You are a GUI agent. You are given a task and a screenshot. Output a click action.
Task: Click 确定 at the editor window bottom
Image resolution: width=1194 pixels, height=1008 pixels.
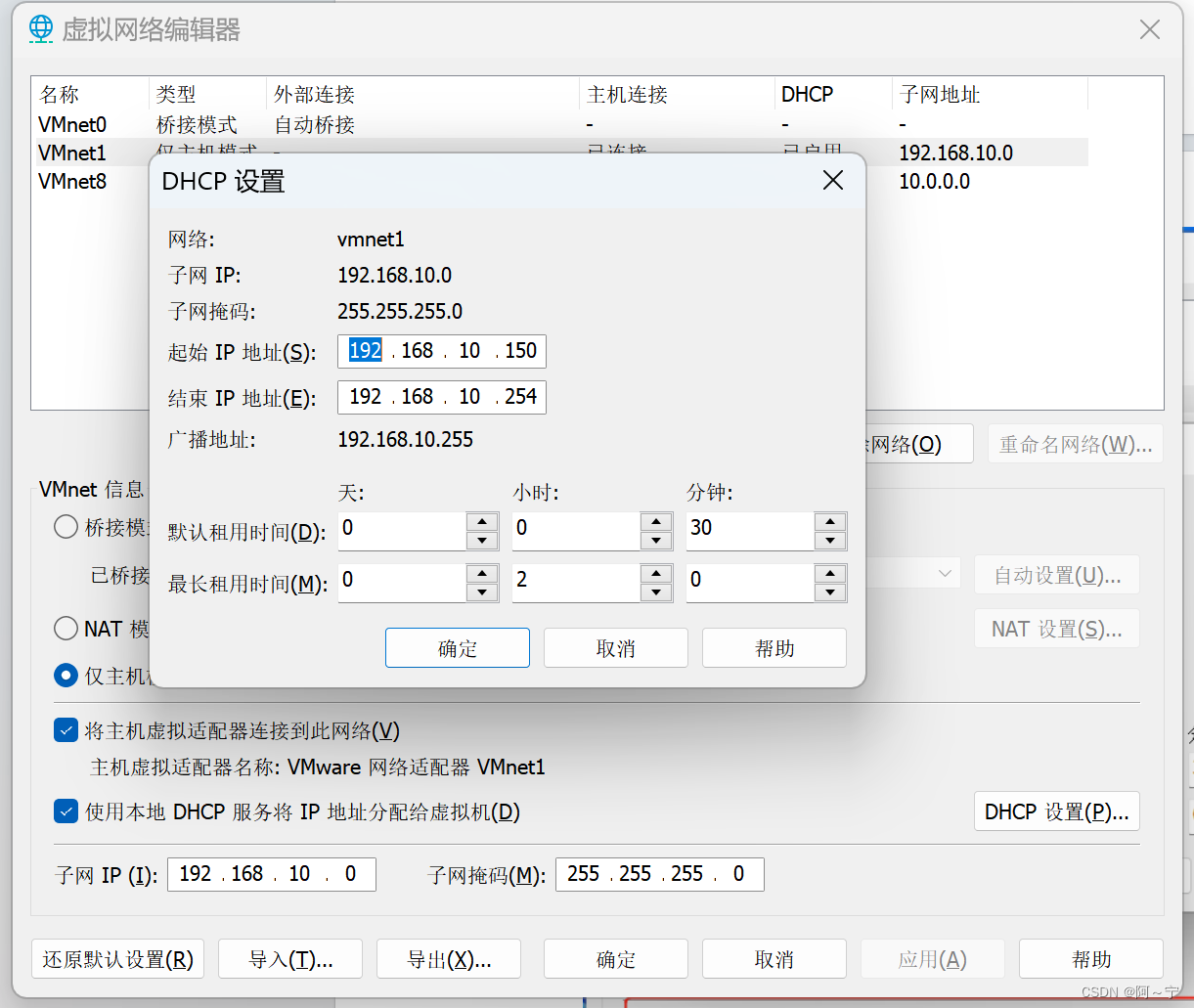pos(616,959)
